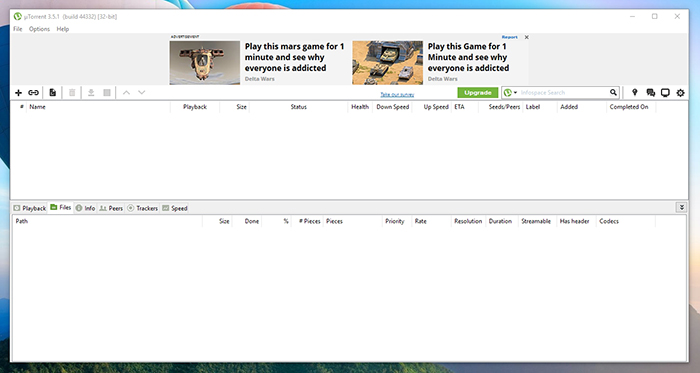The image size is (700, 373).
Task: Switch to the Trackers tab
Action: pos(143,208)
